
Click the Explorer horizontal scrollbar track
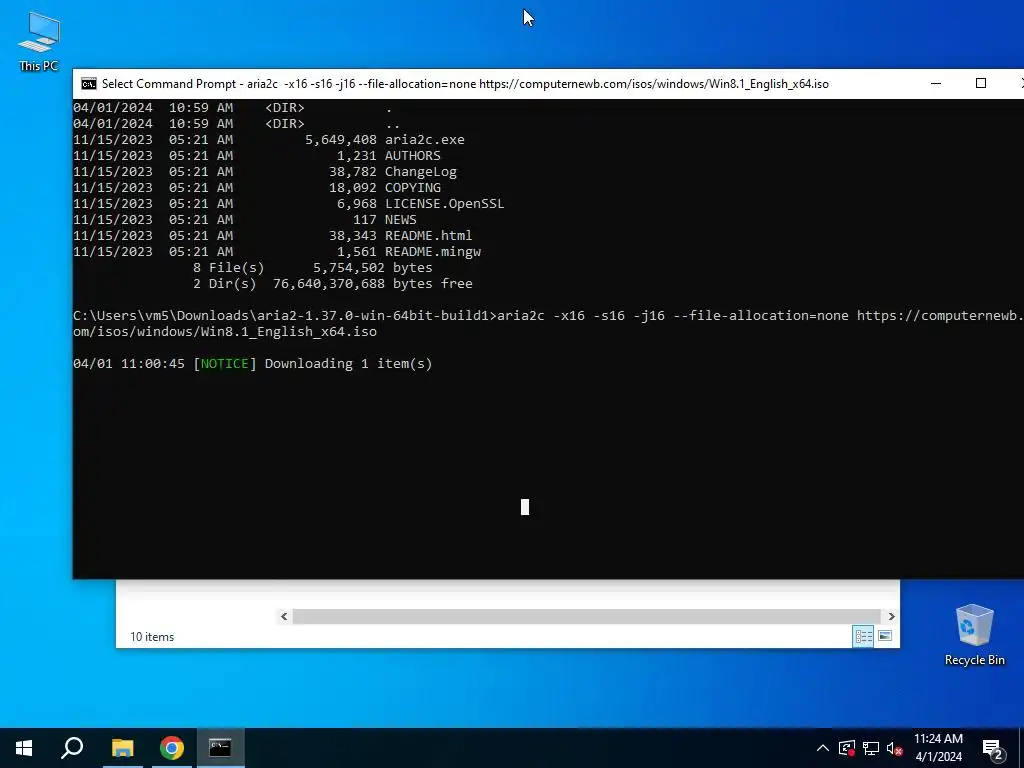click(587, 616)
